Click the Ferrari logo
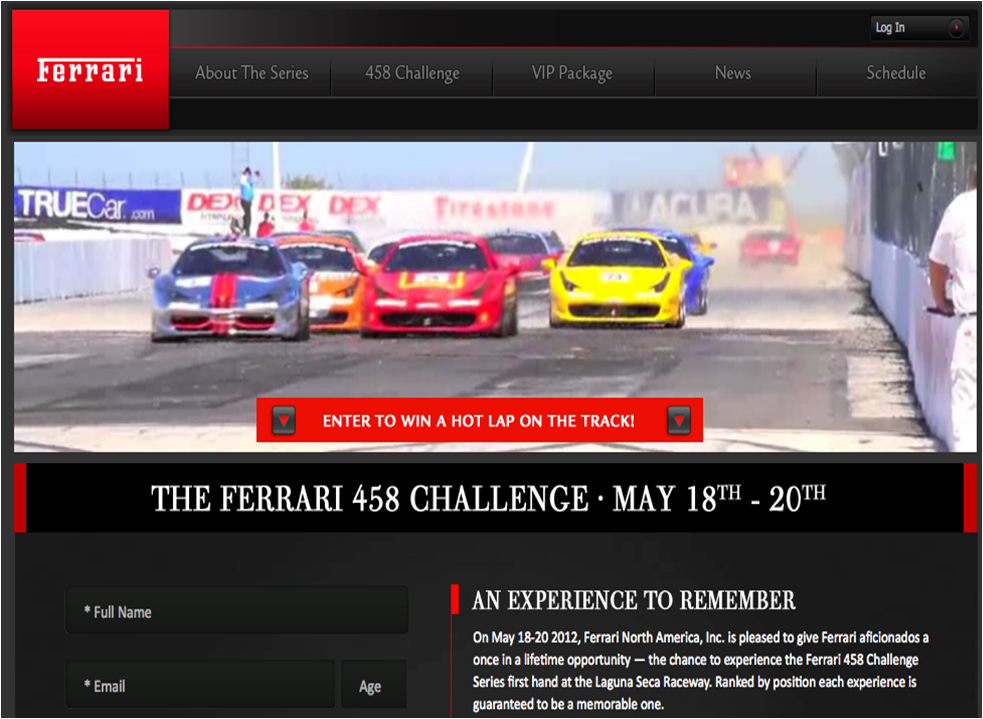The height and width of the screenshot is (719, 983). pos(90,70)
